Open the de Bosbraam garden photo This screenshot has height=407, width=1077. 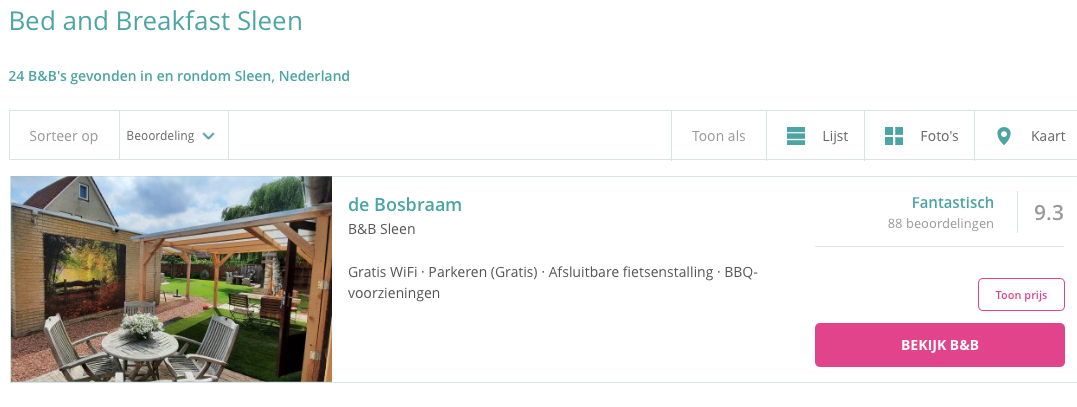(171, 279)
